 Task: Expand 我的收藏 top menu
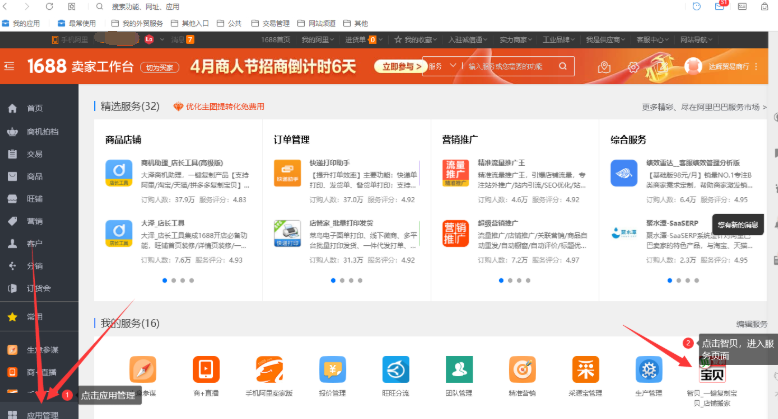point(415,40)
